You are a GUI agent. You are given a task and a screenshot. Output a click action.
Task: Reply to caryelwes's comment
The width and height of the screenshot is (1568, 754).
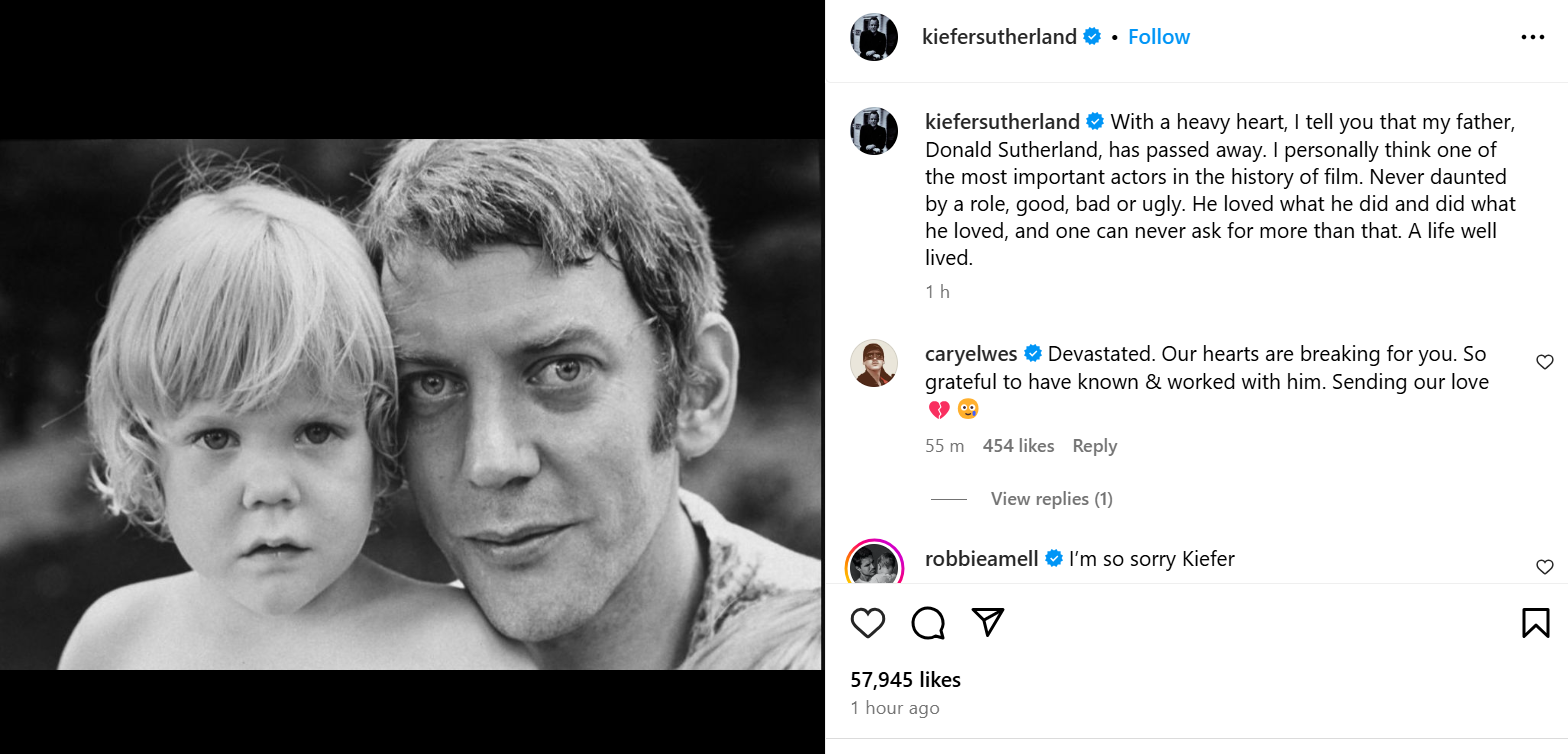(x=1094, y=446)
